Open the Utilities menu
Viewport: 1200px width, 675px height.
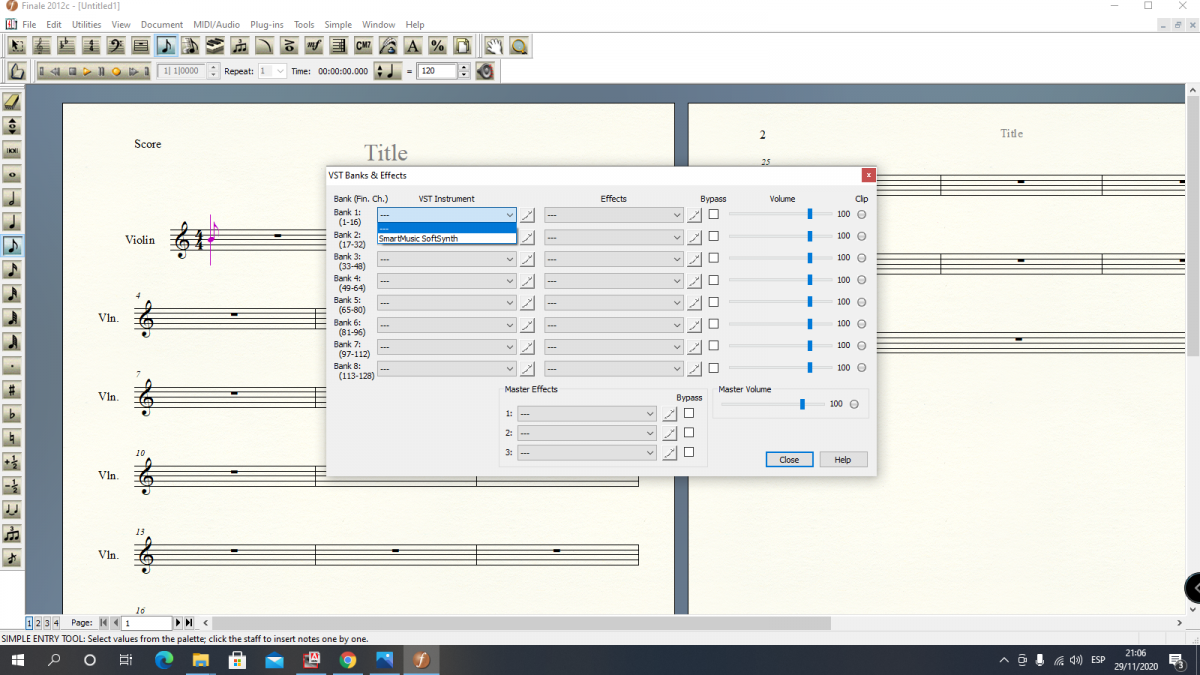coord(86,24)
